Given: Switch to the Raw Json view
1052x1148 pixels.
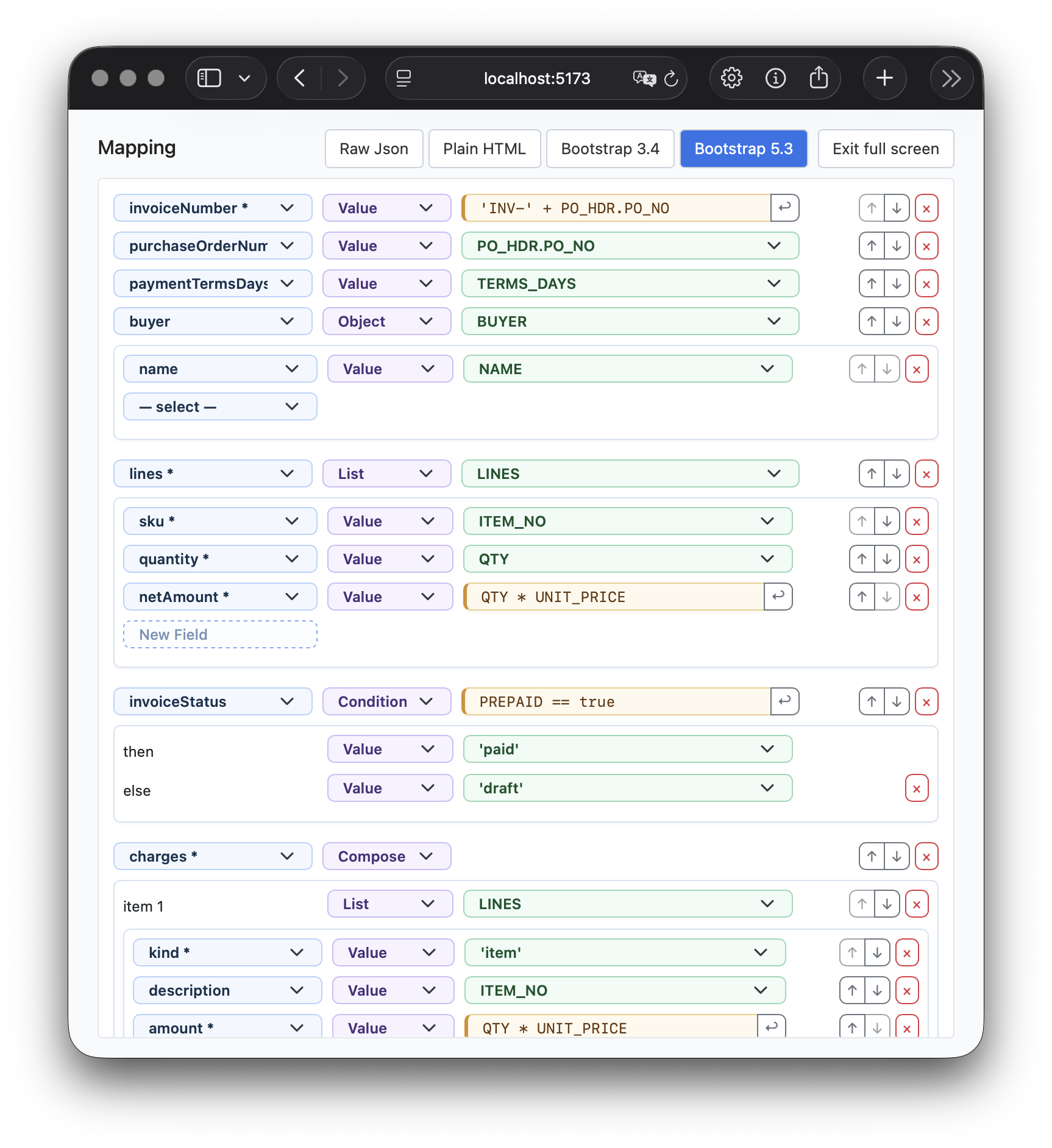Looking at the screenshot, I should tap(374, 149).
